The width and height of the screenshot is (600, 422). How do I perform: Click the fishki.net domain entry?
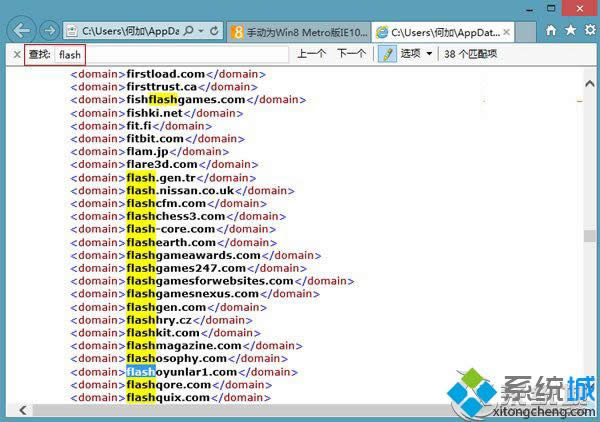pyautogui.click(x=157, y=113)
